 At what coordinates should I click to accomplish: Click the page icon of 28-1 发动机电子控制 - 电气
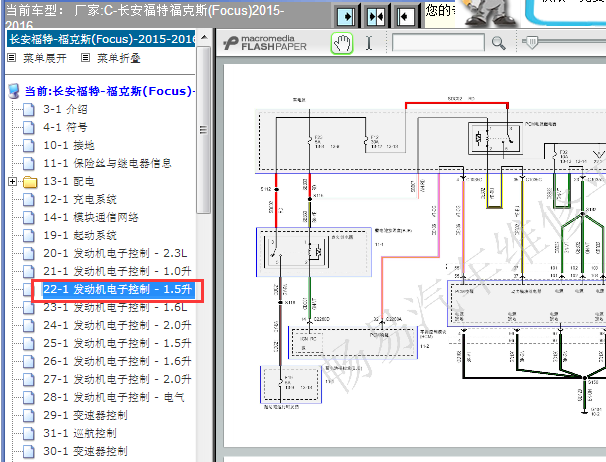coord(29,397)
